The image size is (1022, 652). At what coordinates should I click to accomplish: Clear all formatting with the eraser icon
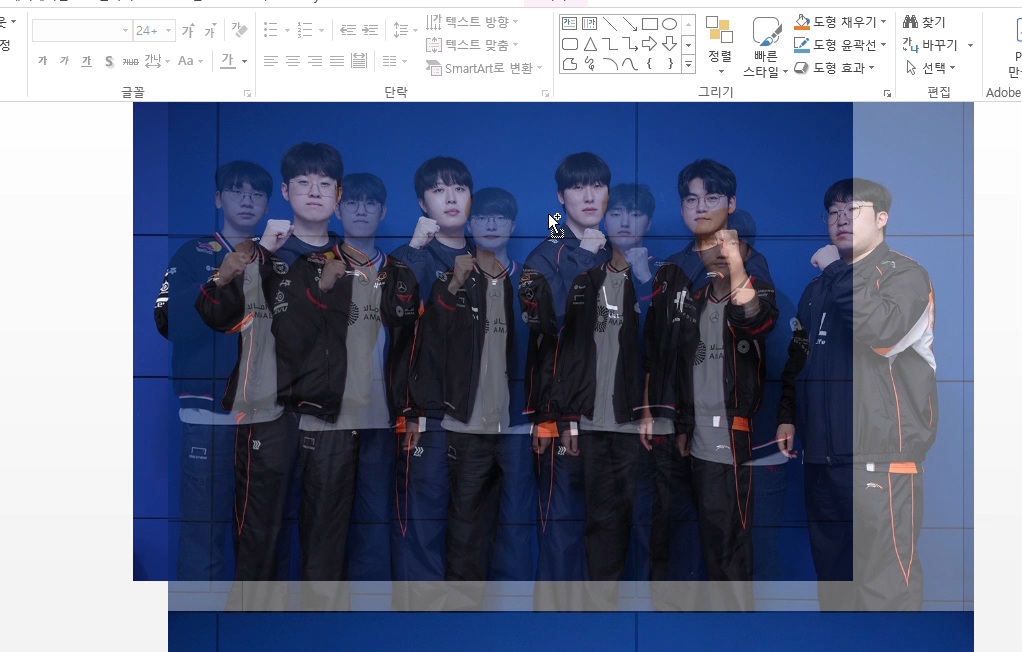[239, 31]
